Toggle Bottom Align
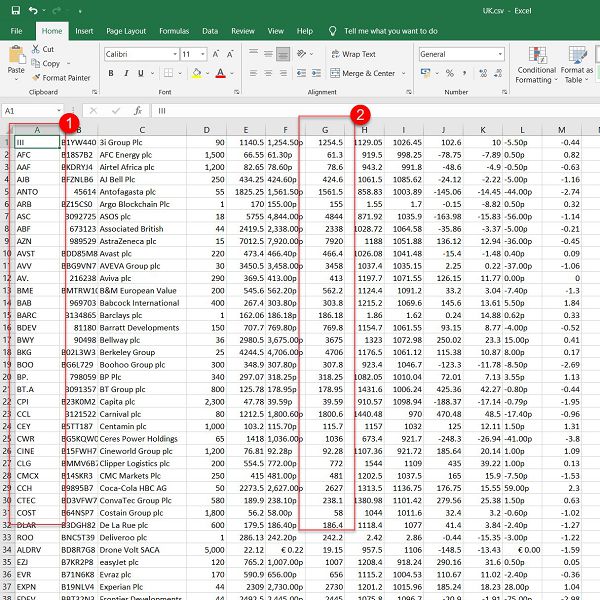 tap(283, 54)
